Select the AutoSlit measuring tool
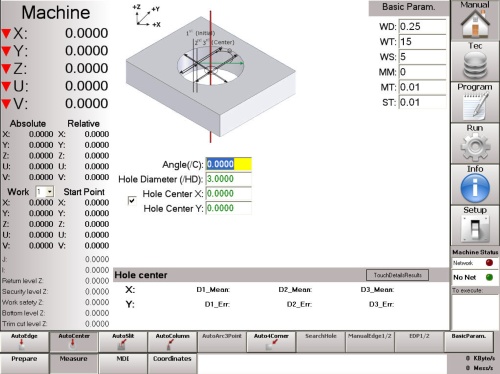This screenshot has height=374, width=500. (123, 342)
